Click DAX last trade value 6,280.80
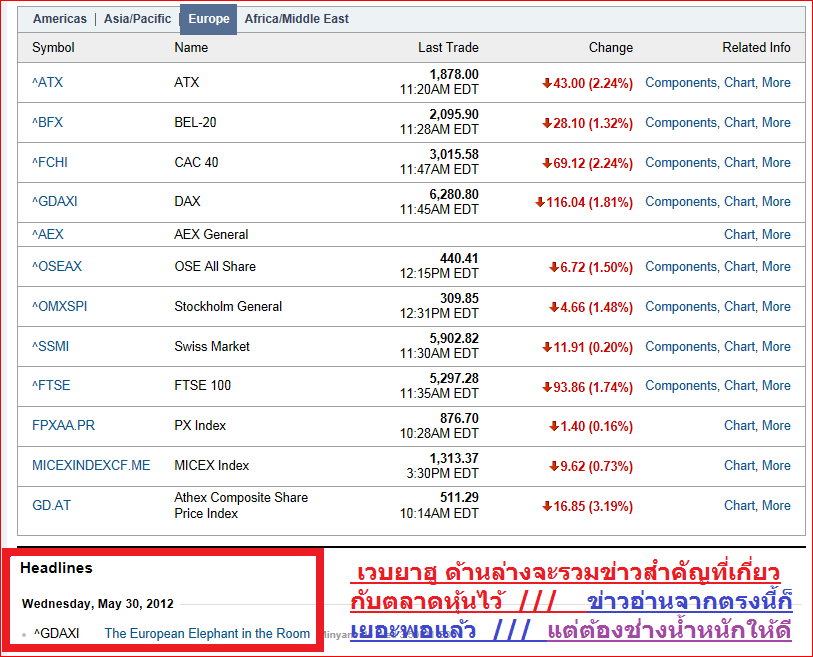This screenshot has height=657, width=813. (x=454, y=194)
